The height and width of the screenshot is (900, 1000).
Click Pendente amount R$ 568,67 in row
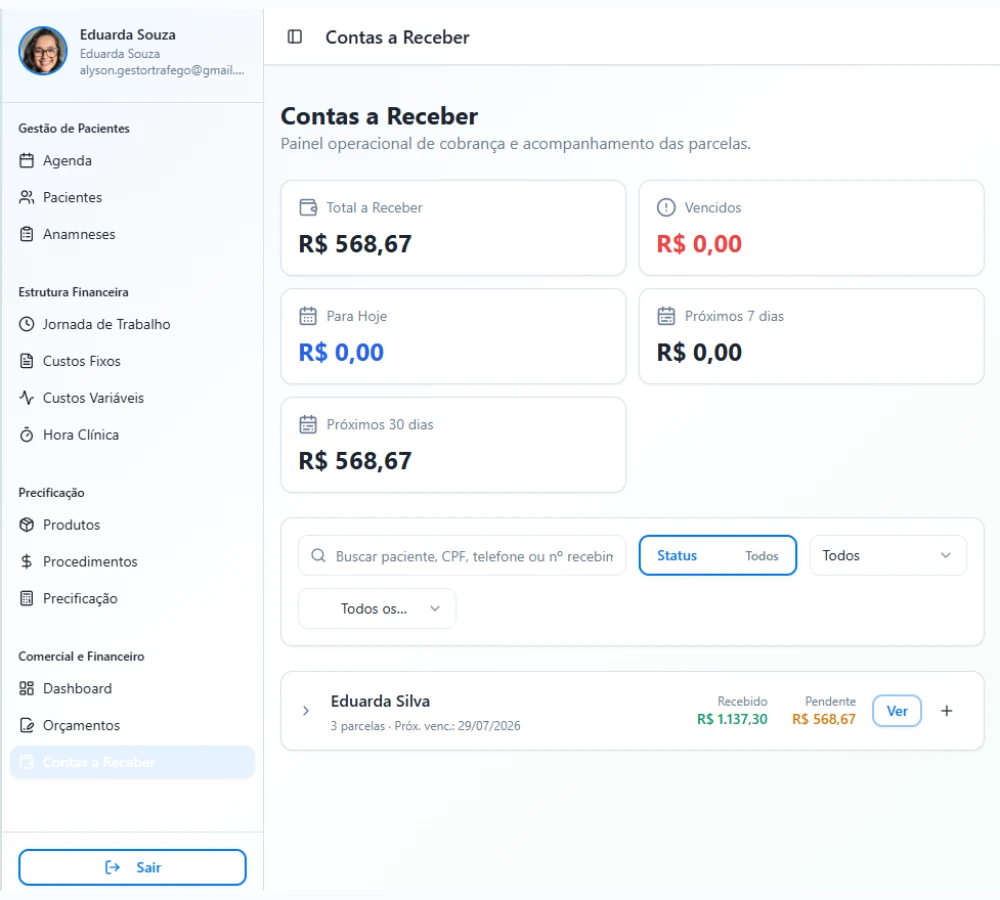pyautogui.click(x=824, y=719)
